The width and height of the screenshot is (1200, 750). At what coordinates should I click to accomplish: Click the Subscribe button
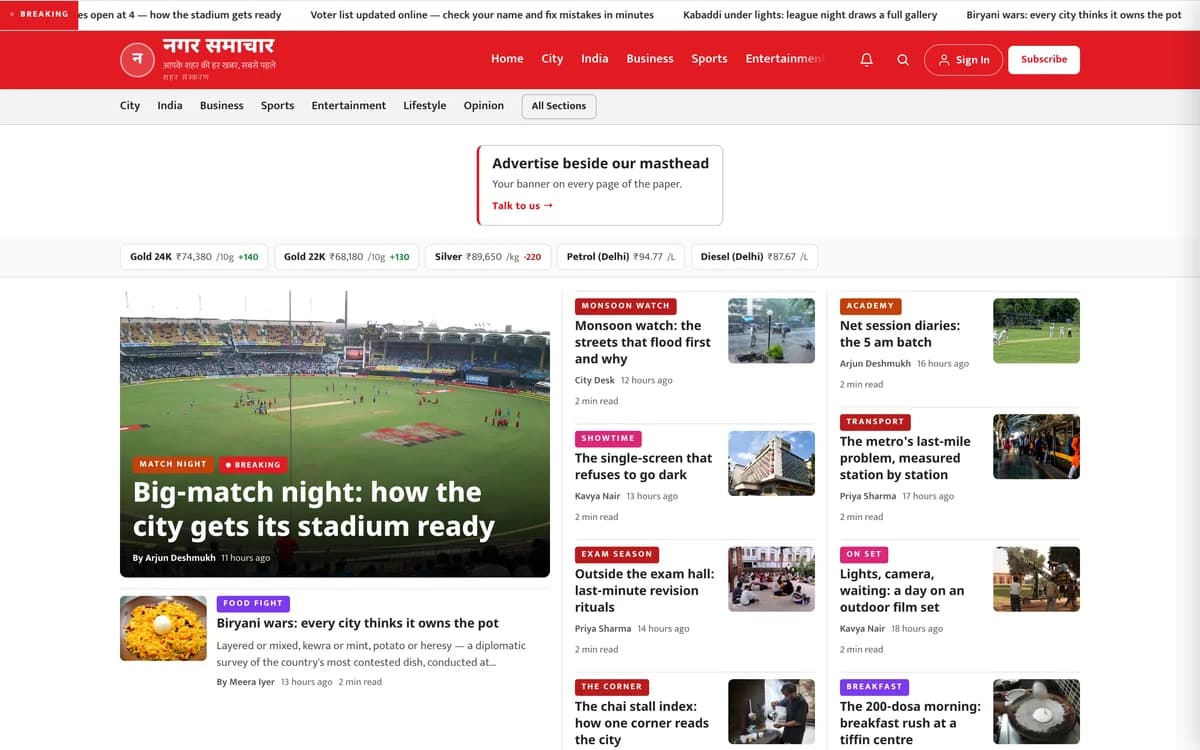click(x=1044, y=60)
